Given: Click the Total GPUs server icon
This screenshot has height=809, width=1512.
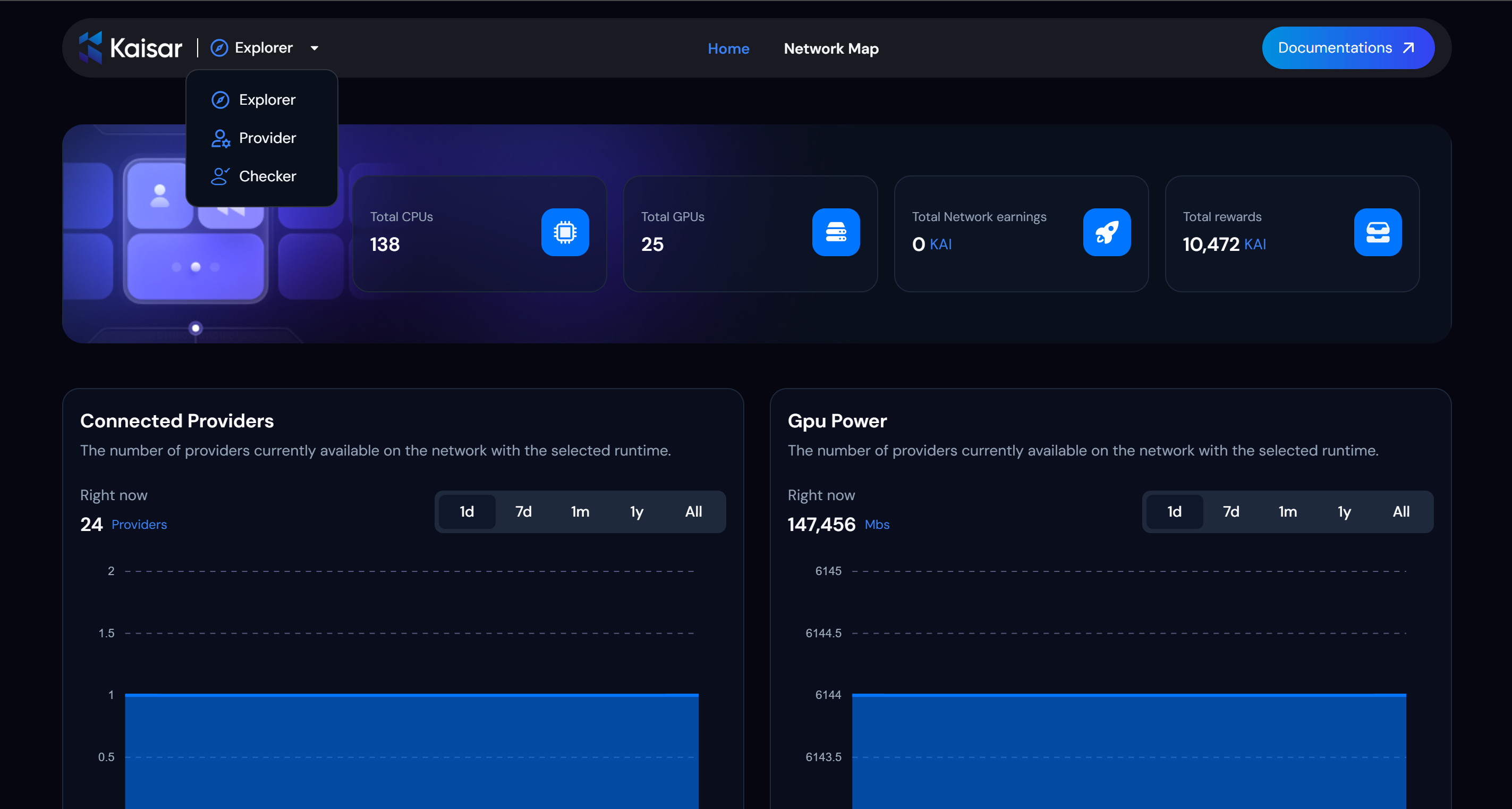Looking at the screenshot, I should coord(835,232).
